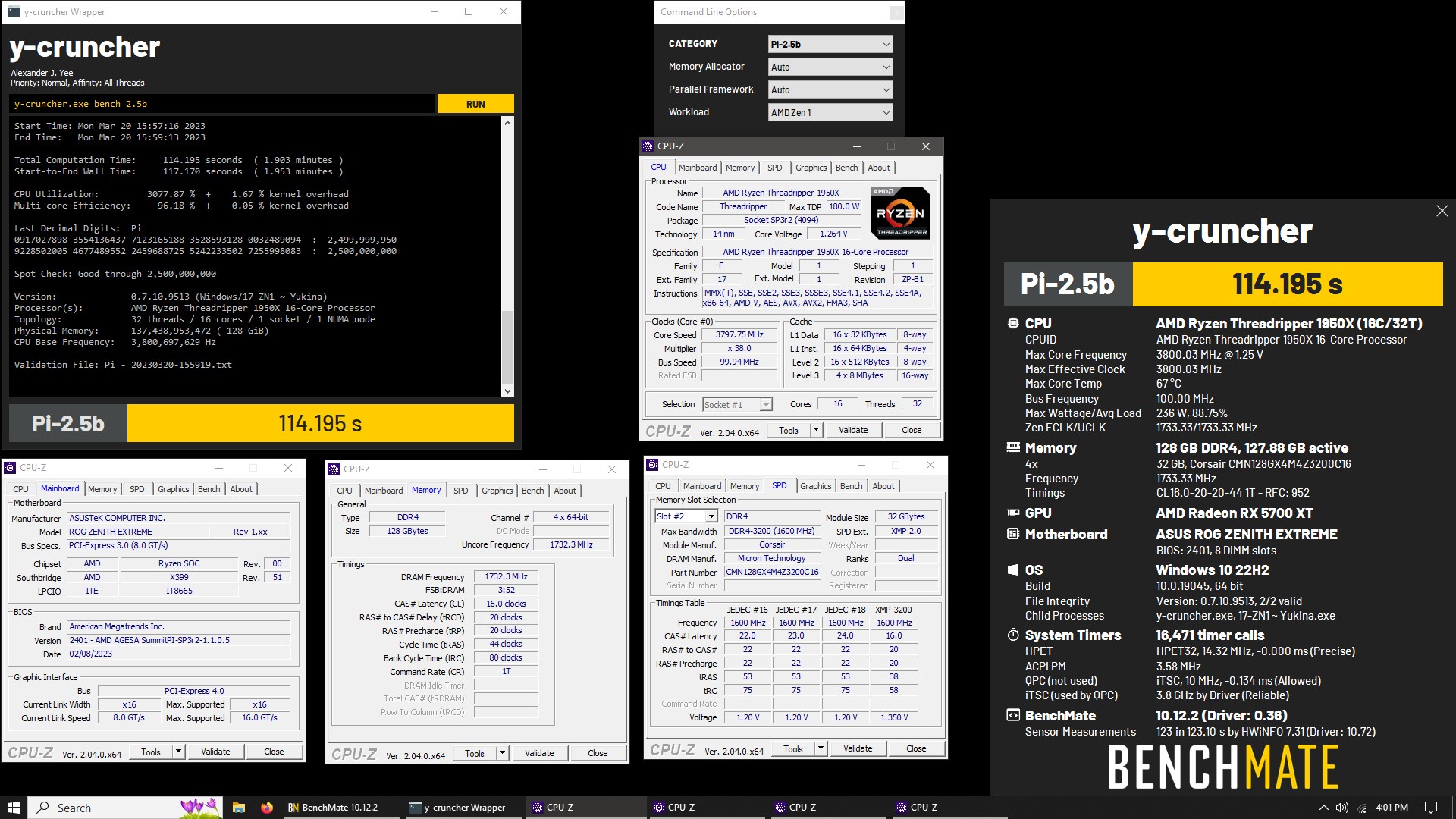
Task: Click the output scrollbar down arrow
Action: coord(507,391)
